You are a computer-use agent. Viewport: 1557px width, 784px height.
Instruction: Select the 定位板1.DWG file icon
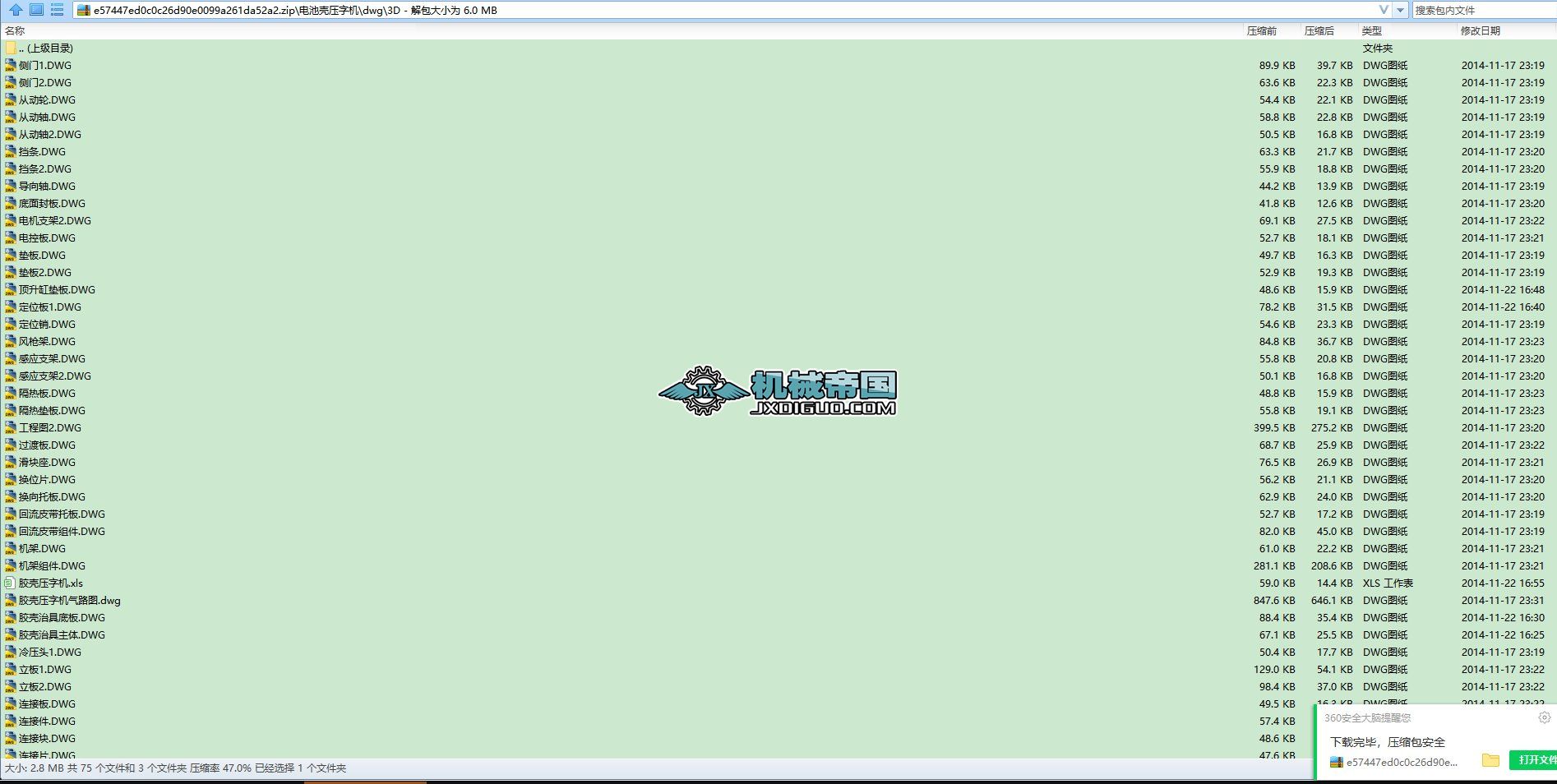tap(10, 307)
